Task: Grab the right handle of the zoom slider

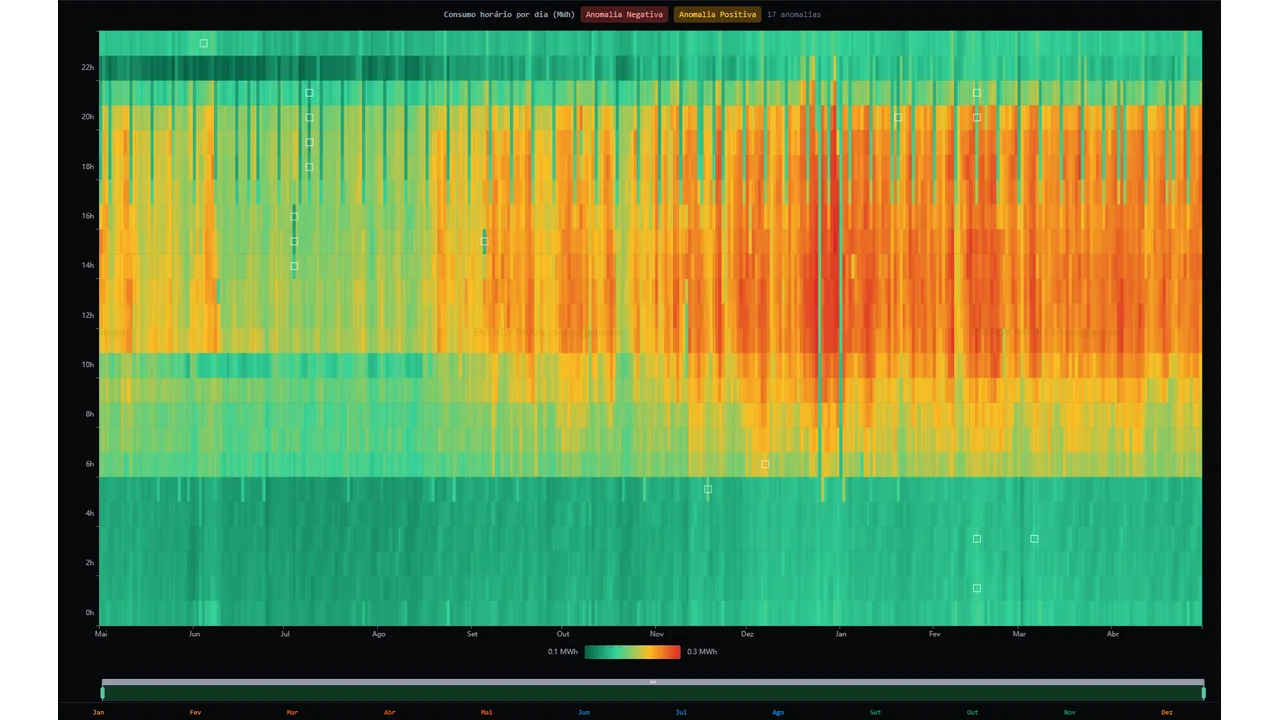Action: click(1203, 693)
